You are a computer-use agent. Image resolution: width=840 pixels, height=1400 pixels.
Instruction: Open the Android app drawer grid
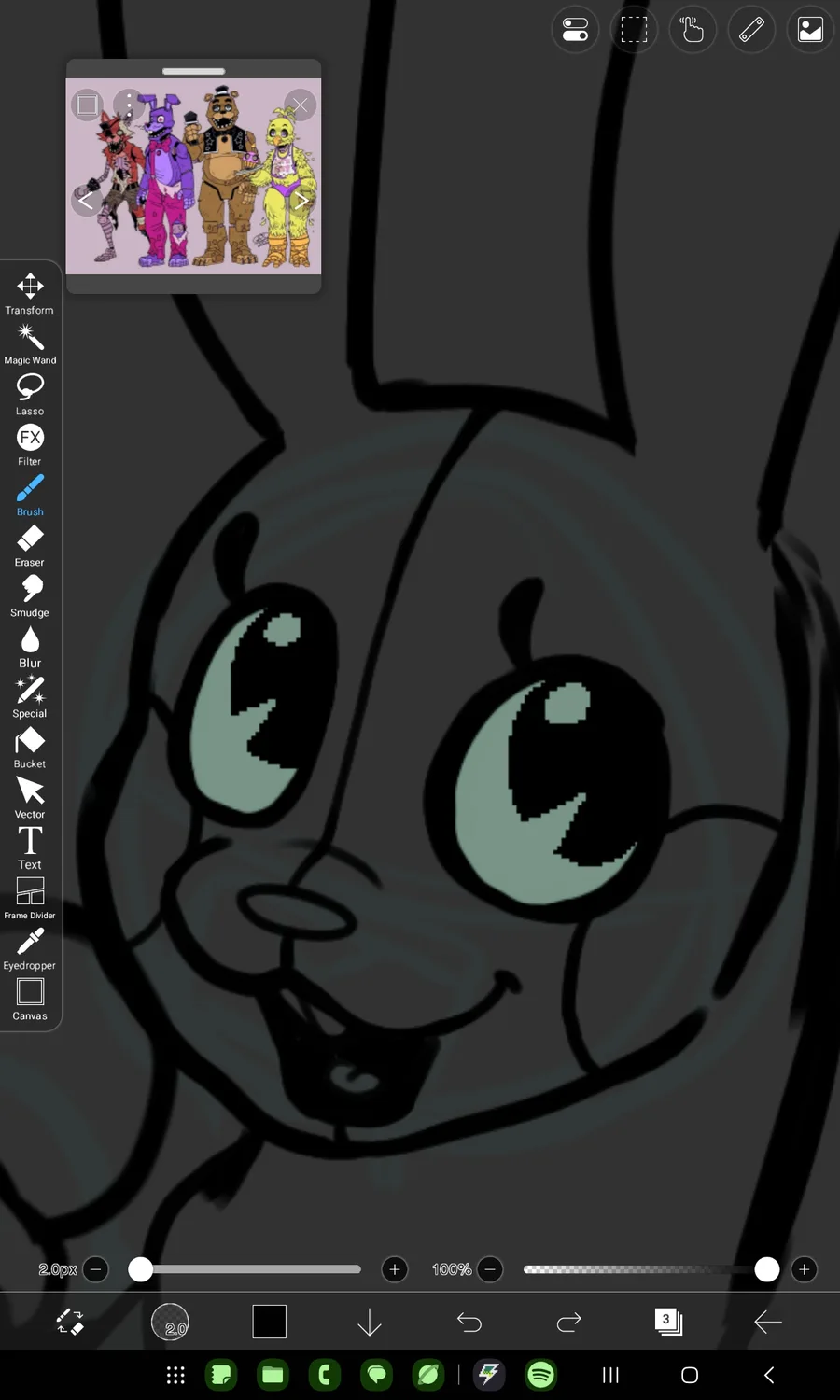pos(175,1375)
